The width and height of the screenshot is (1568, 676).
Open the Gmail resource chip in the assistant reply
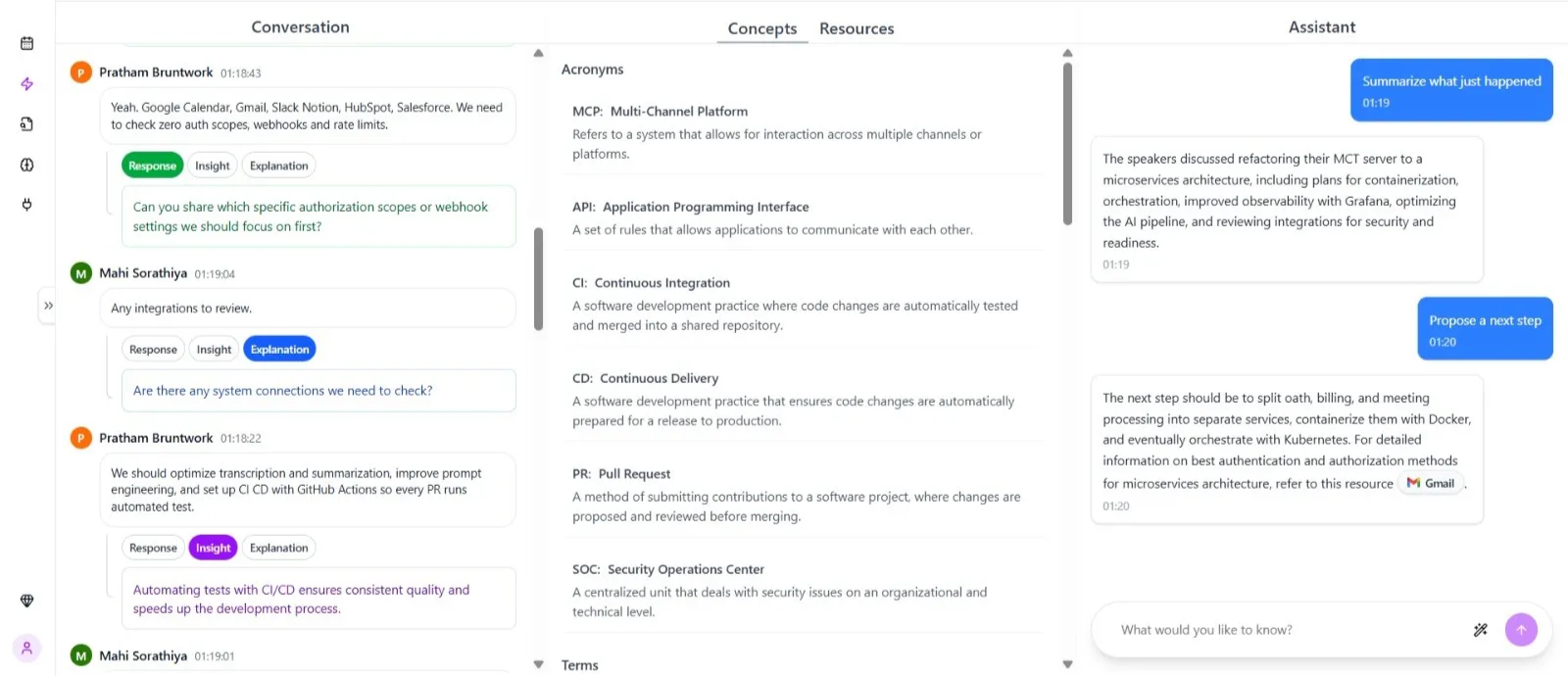click(1430, 483)
